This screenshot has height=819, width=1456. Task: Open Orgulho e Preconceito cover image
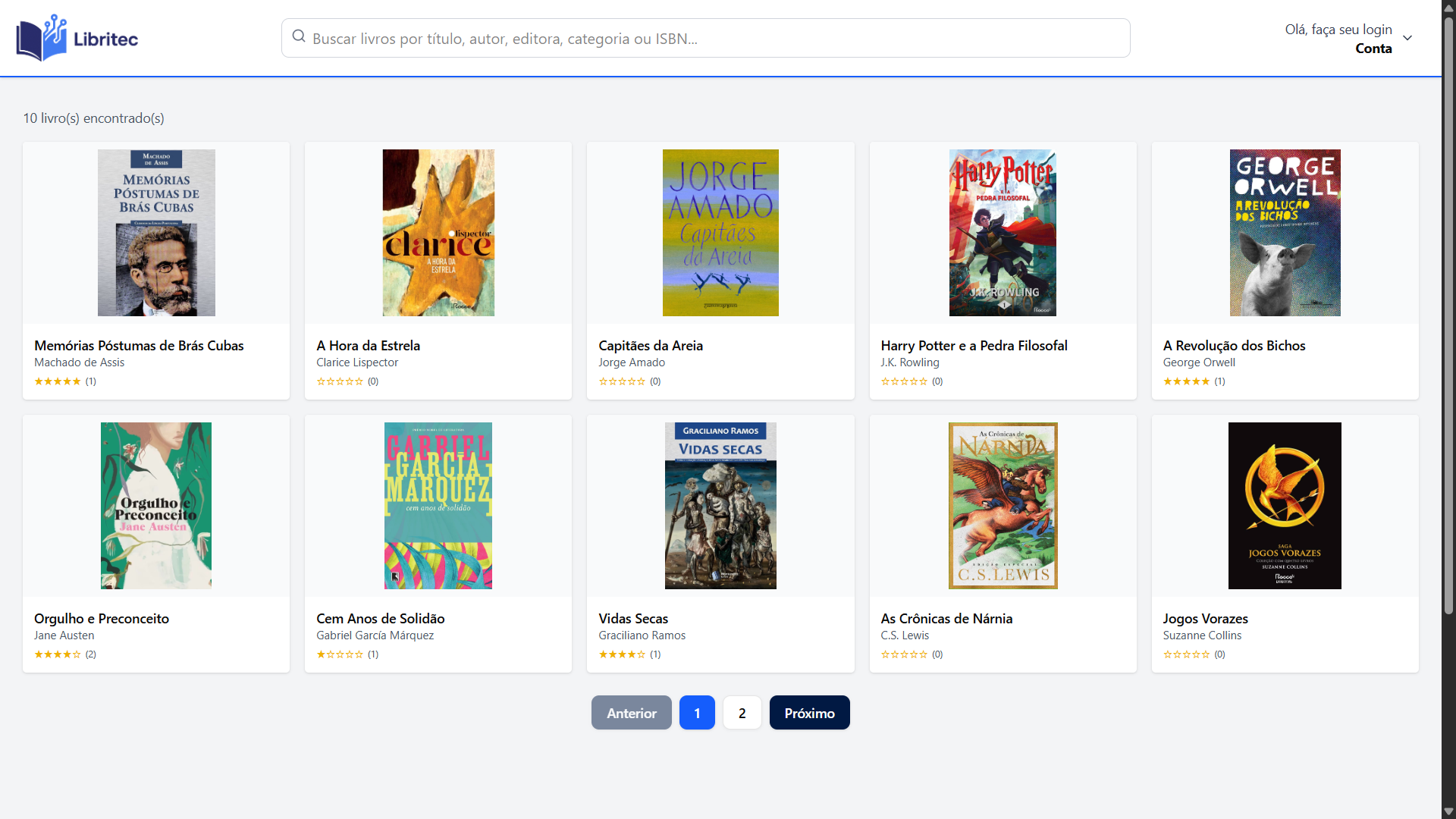tap(156, 506)
